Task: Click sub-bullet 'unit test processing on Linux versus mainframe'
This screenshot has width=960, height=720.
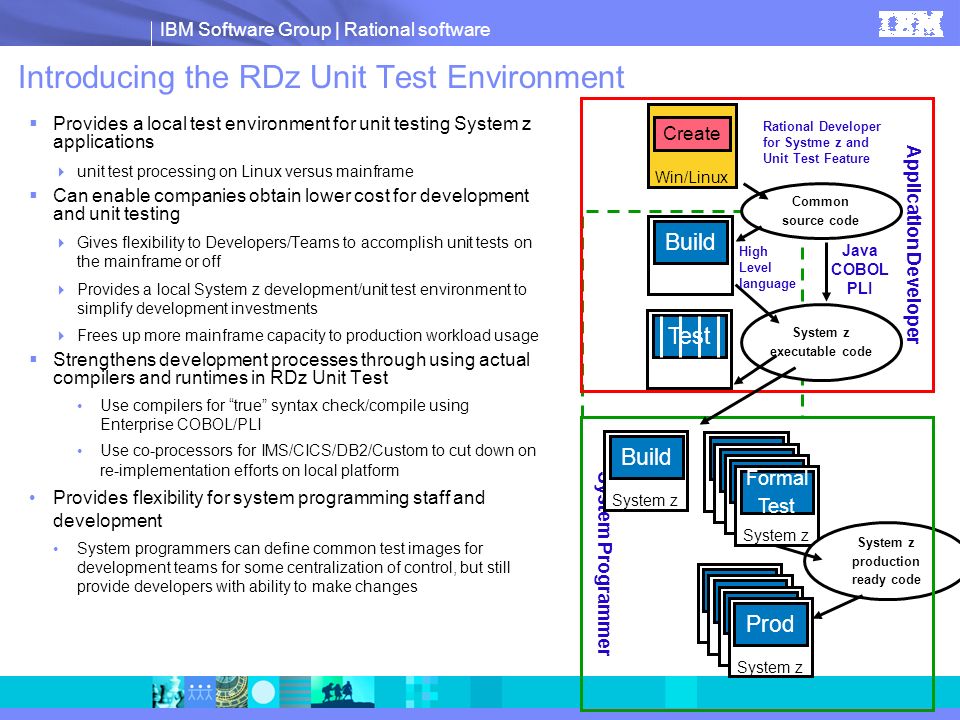Action: coord(245,171)
